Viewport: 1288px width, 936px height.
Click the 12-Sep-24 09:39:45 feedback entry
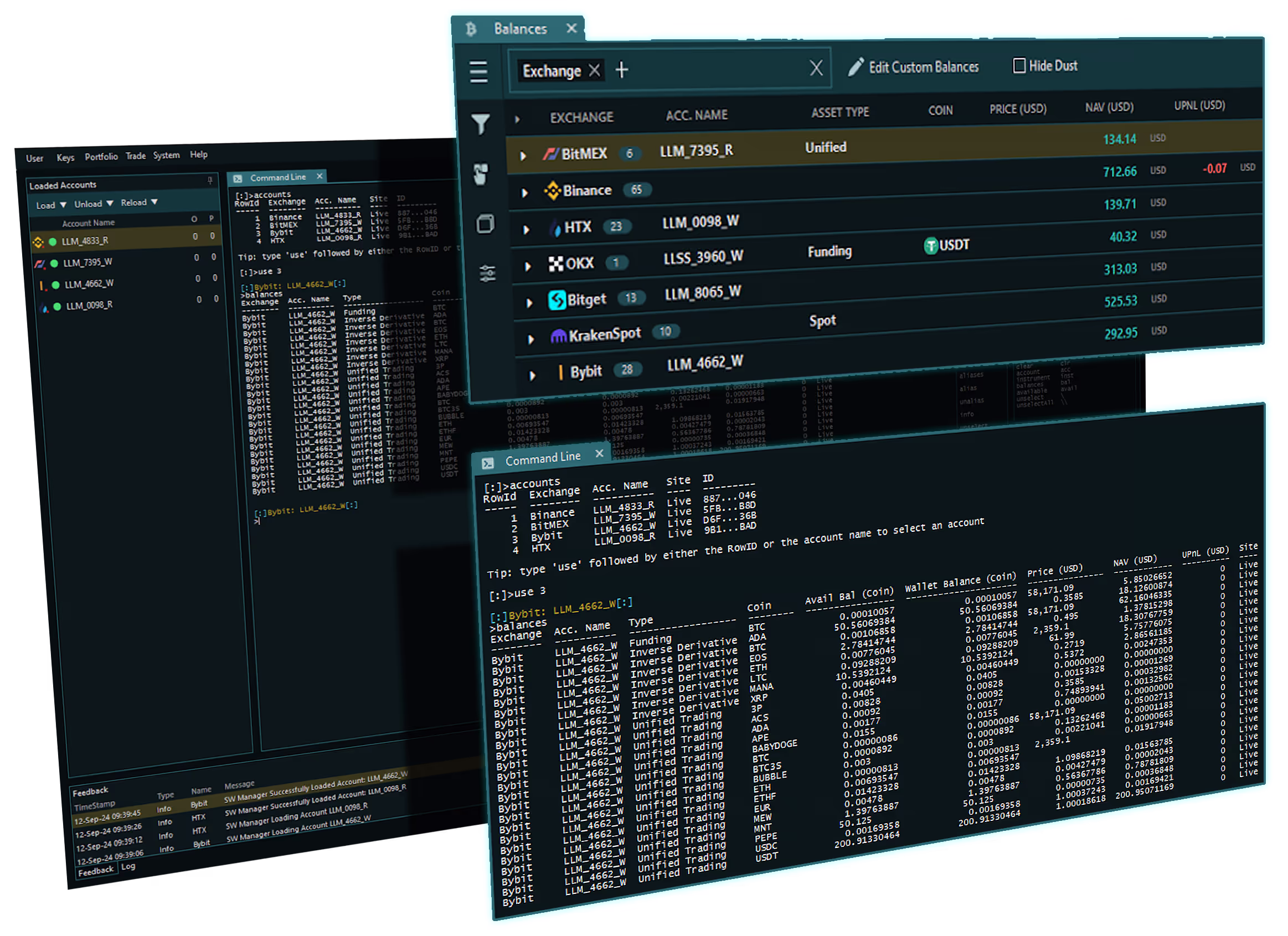tap(108, 817)
